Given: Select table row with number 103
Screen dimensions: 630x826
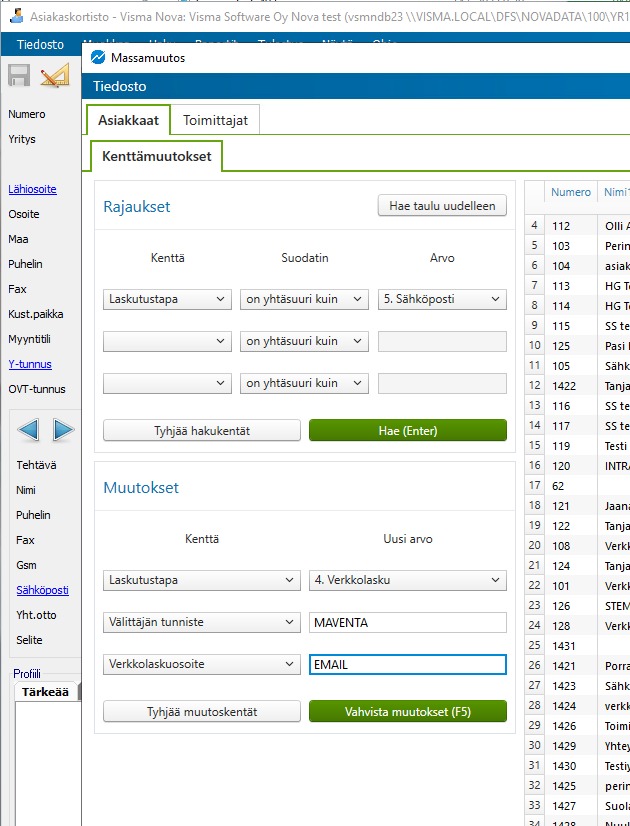Looking at the screenshot, I should click(x=577, y=246).
